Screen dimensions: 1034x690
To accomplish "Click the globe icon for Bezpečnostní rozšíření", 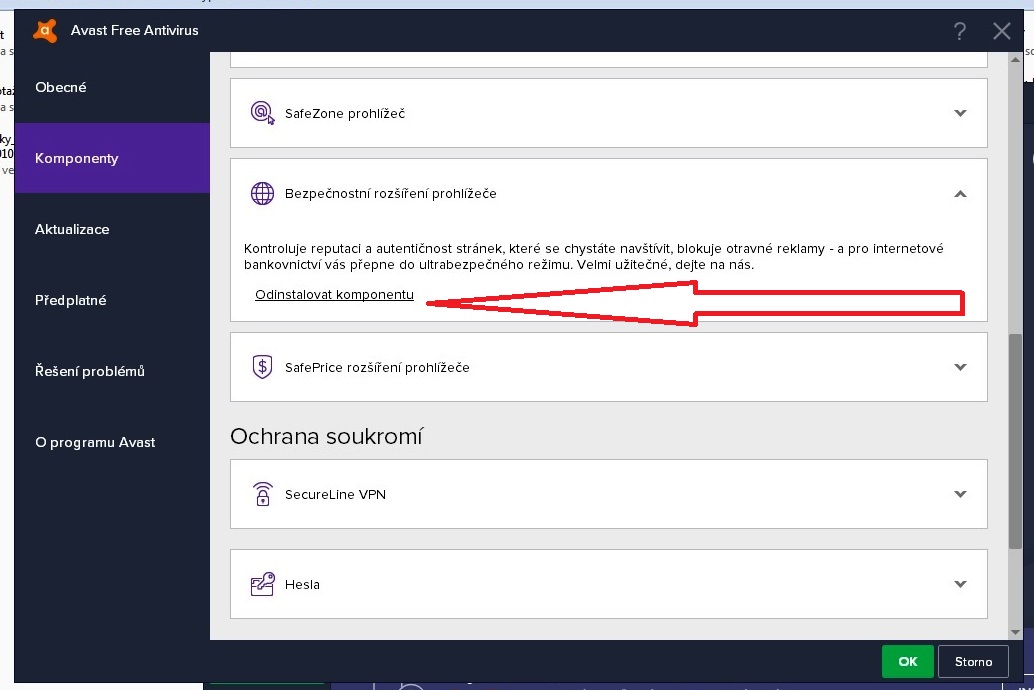I will [x=262, y=193].
